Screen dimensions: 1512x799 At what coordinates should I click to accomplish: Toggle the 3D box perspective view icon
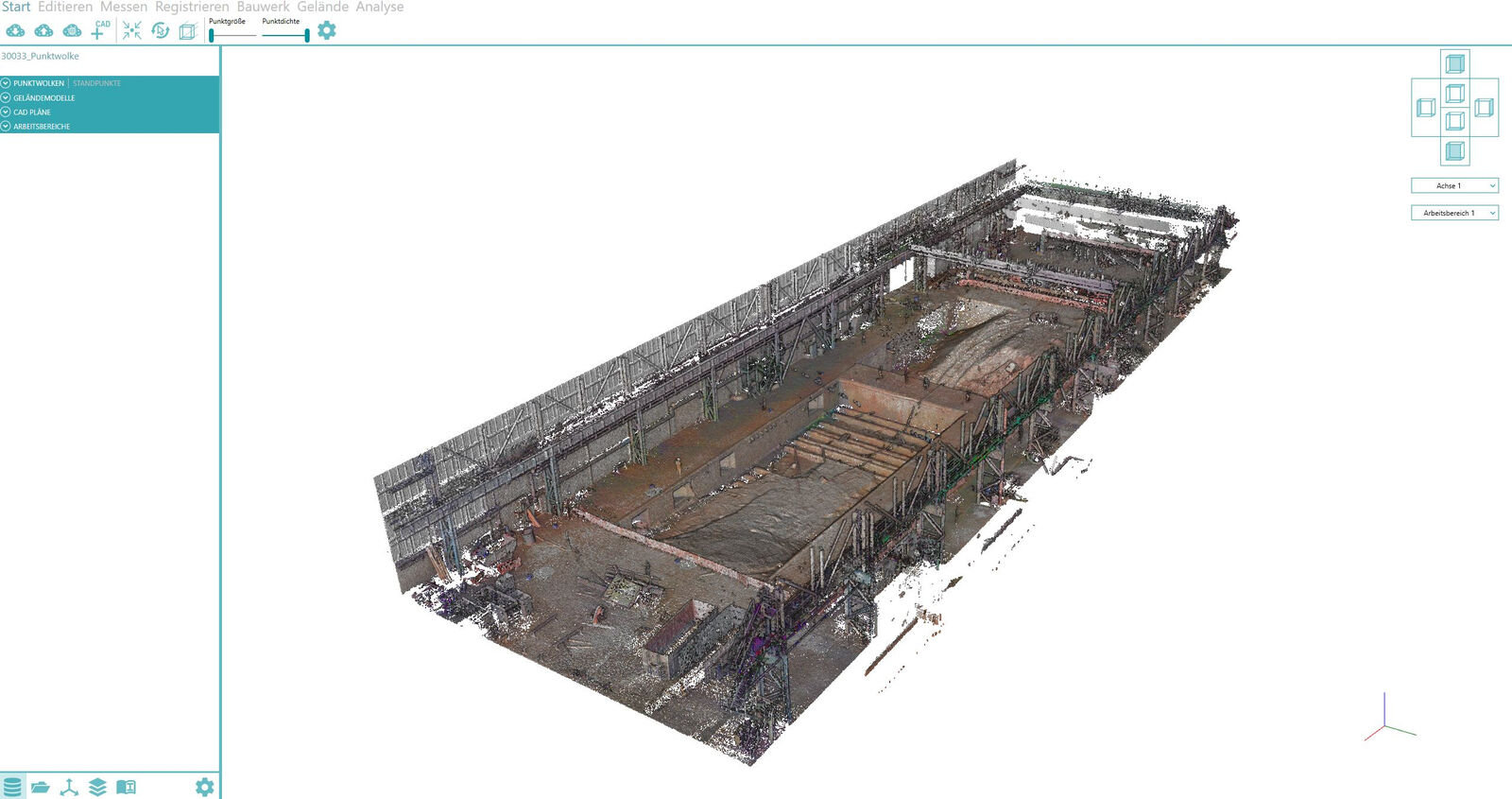coord(188,31)
